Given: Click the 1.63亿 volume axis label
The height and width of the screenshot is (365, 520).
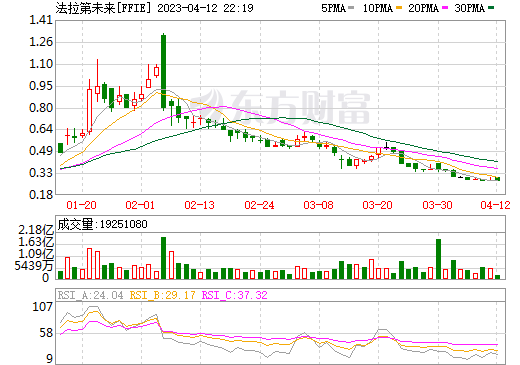Looking at the screenshot, I should point(36,242).
